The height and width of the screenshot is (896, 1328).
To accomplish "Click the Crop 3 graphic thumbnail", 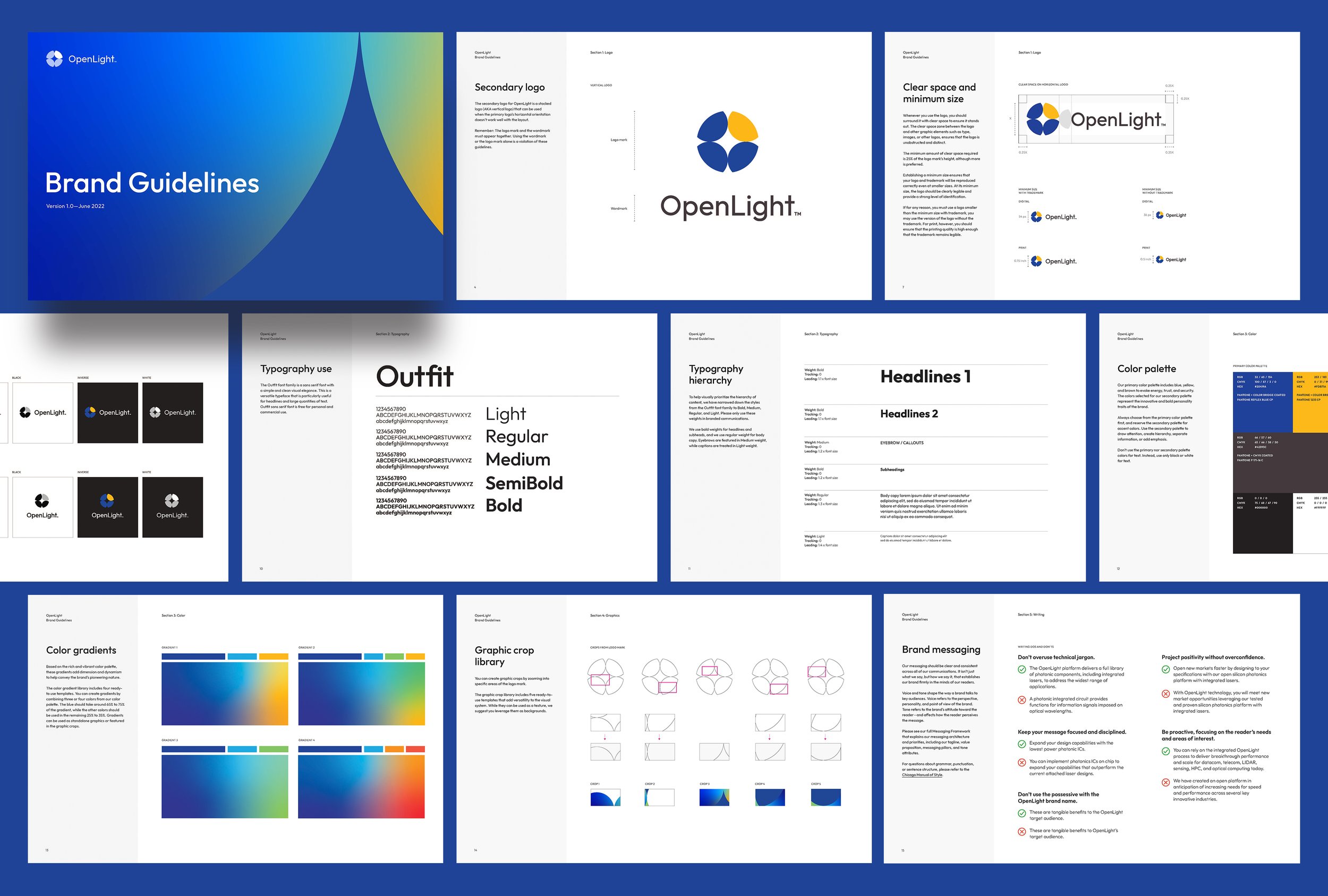I will (714, 797).
